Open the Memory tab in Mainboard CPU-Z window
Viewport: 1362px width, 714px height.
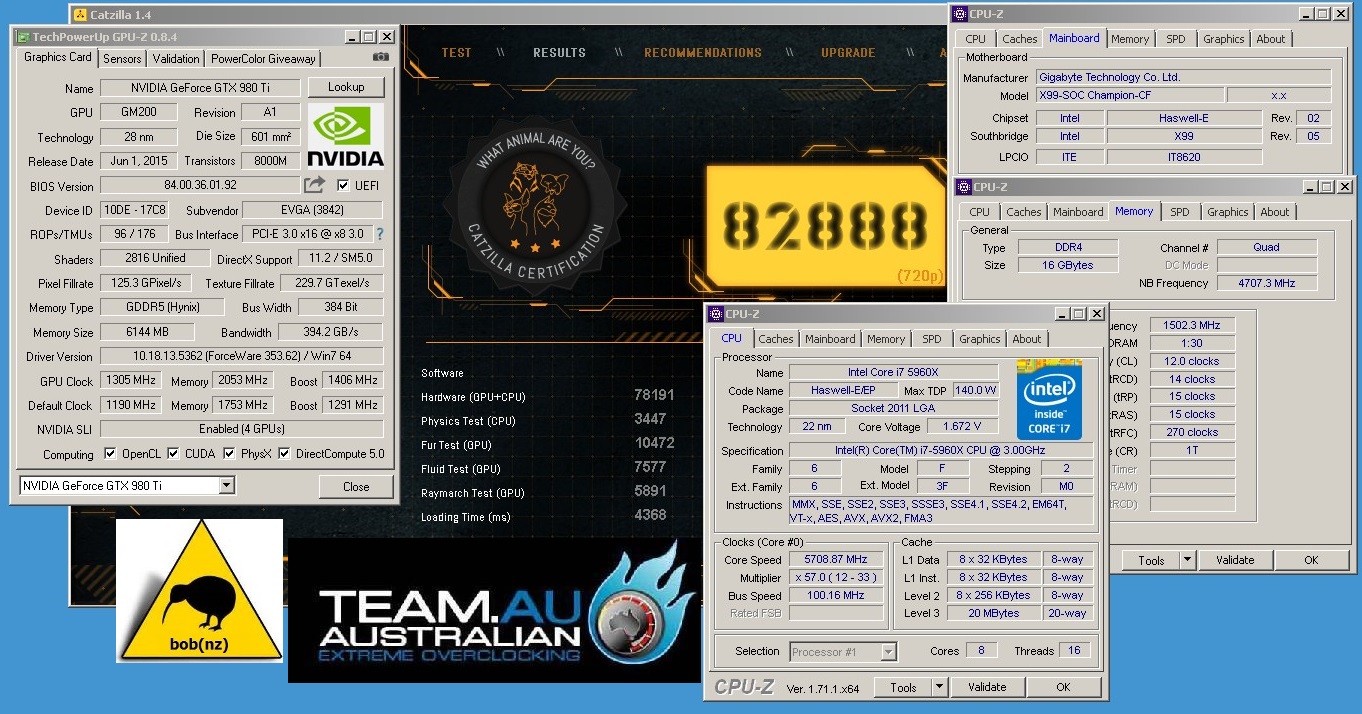click(1130, 39)
